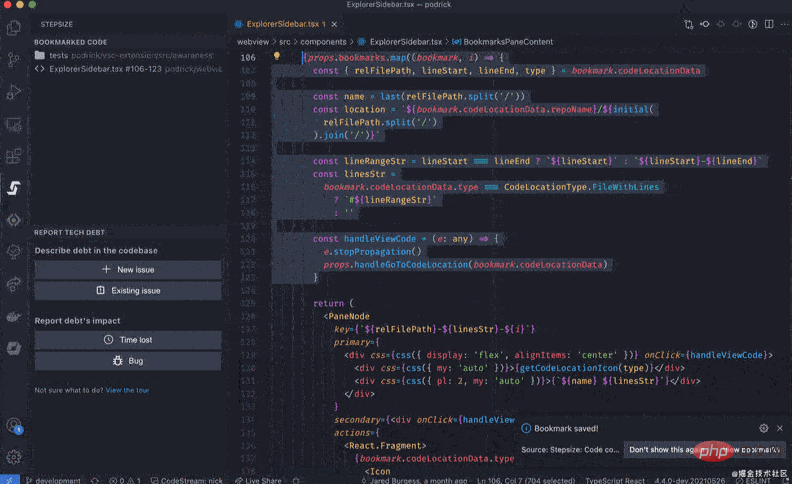Open the Explorer view in activity bar
Viewport: 792px width, 484px height.
pos(14,28)
